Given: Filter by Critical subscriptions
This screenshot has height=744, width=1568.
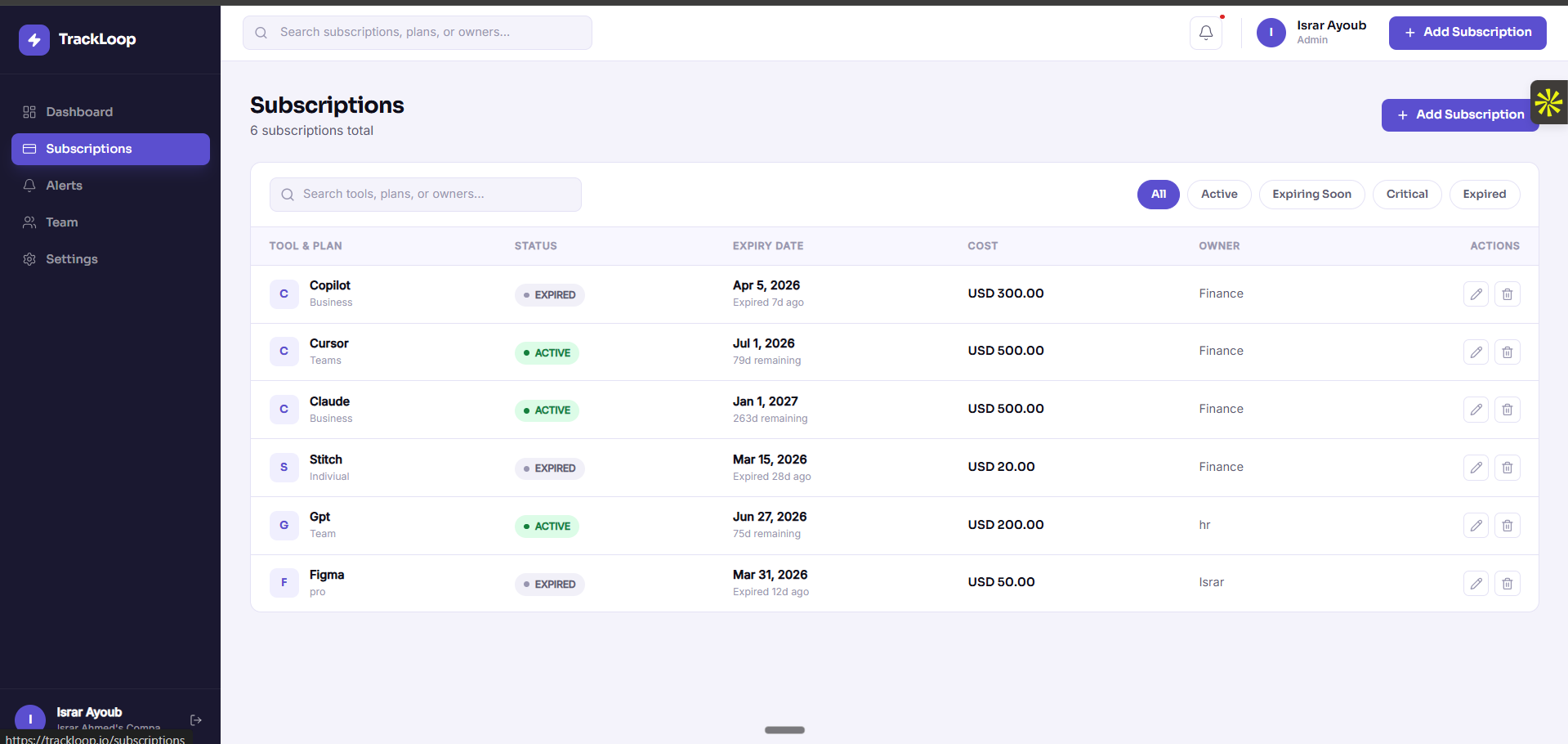Looking at the screenshot, I should 1407,195.
